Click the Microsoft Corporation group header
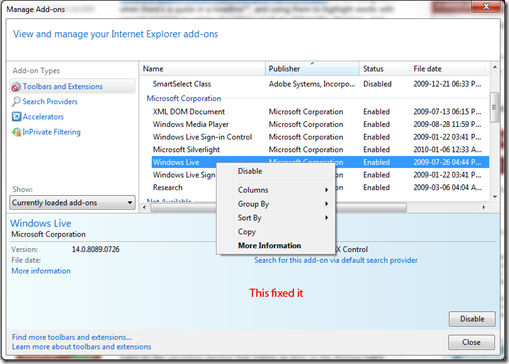Viewport: 509px width, 364px height. click(184, 98)
